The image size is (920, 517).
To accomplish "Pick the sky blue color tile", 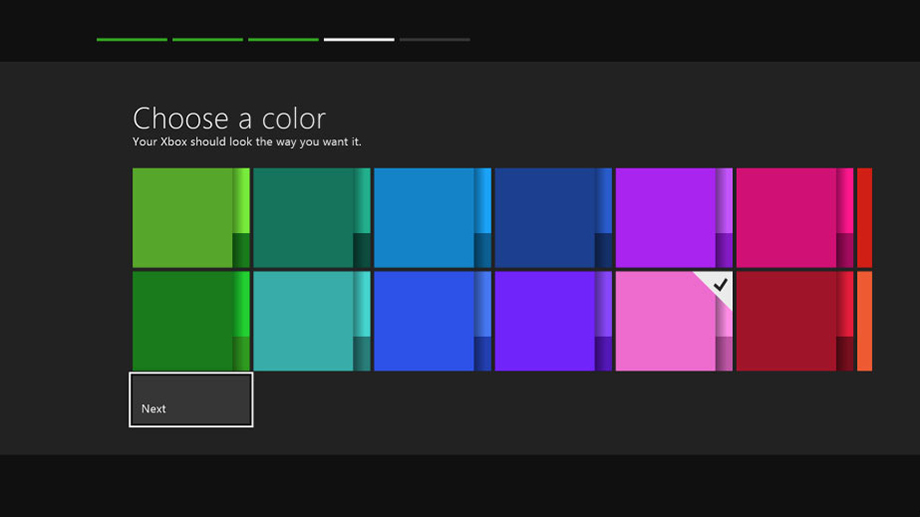I will coord(432,218).
